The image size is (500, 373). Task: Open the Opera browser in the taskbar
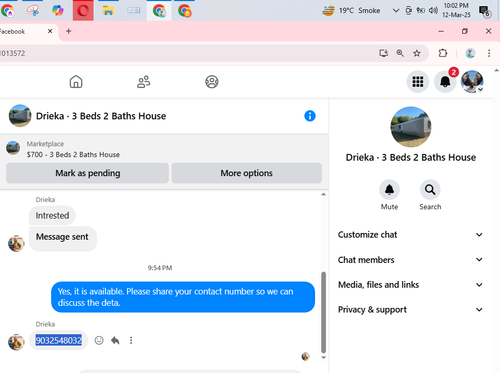(83, 11)
